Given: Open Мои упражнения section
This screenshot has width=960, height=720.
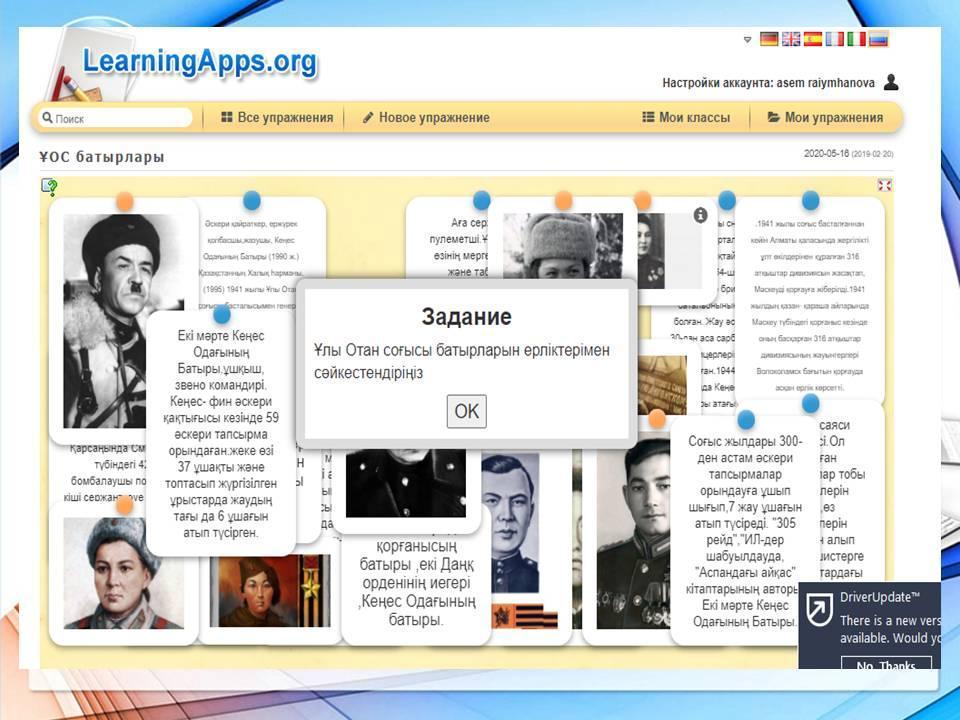Looking at the screenshot, I should (825, 118).
